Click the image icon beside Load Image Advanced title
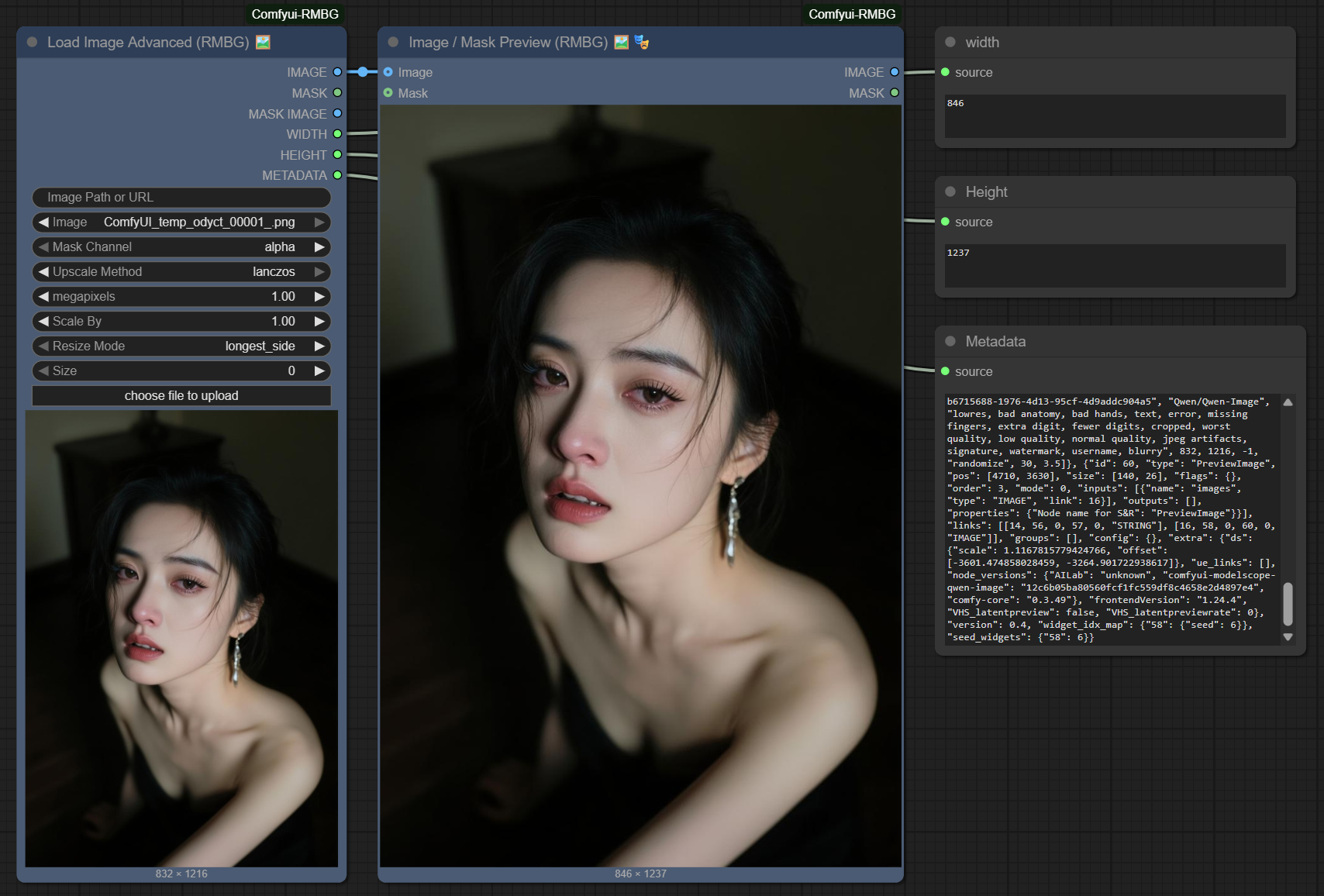Image resolution: width=1324 pixels, height=896 pixels. pos(263,43)
